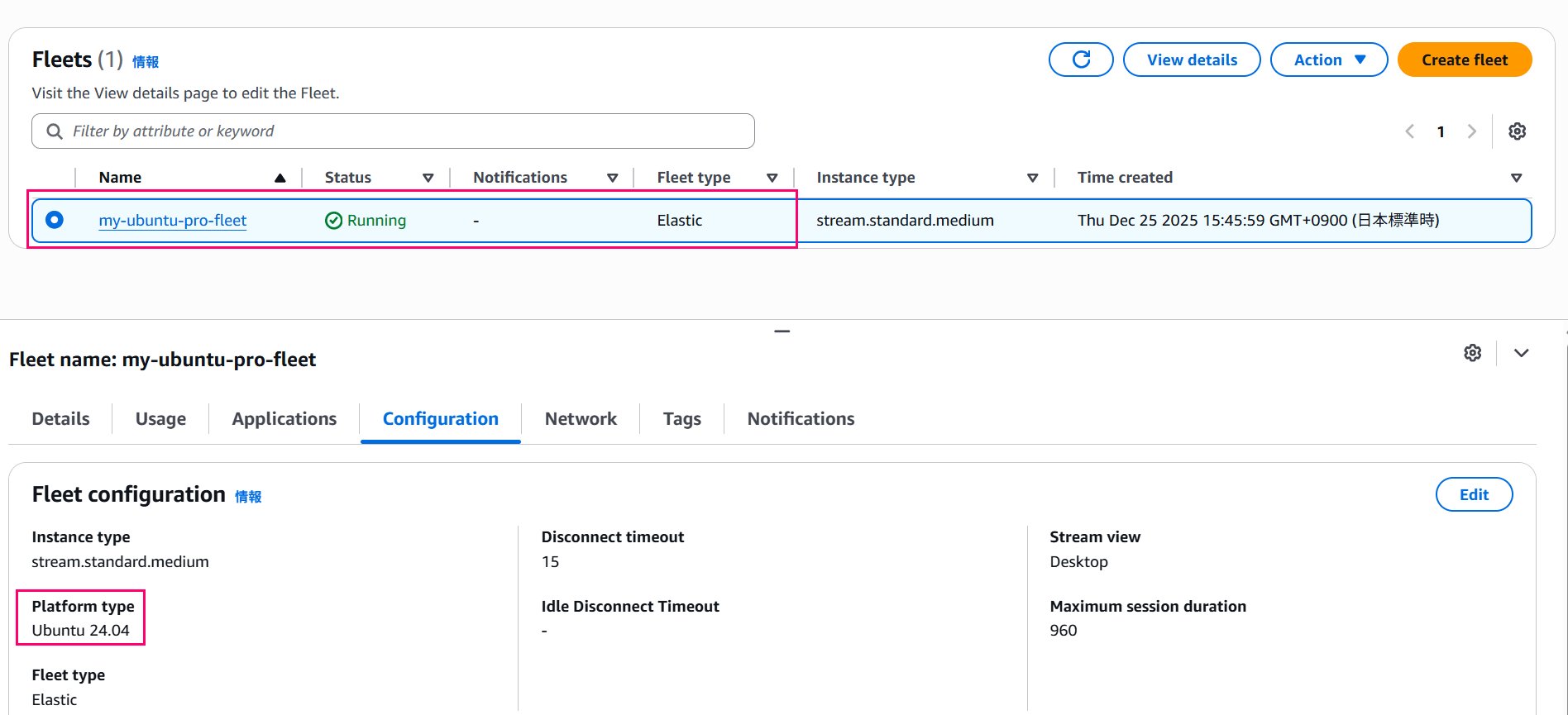Click the View details button
1568x715 pixels.
coord(1192,60)
